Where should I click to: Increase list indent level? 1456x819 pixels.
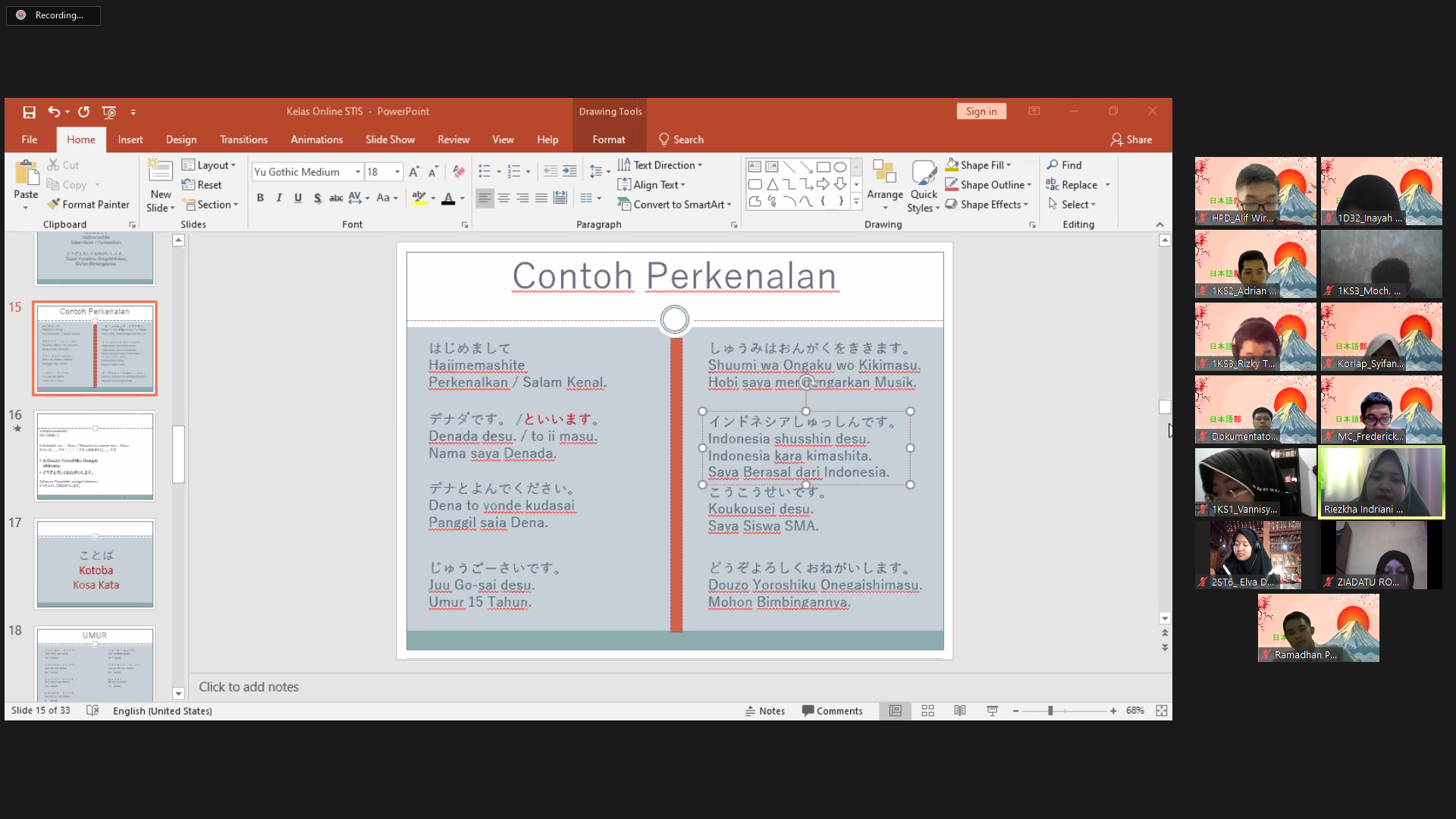[x=570, y=172]
